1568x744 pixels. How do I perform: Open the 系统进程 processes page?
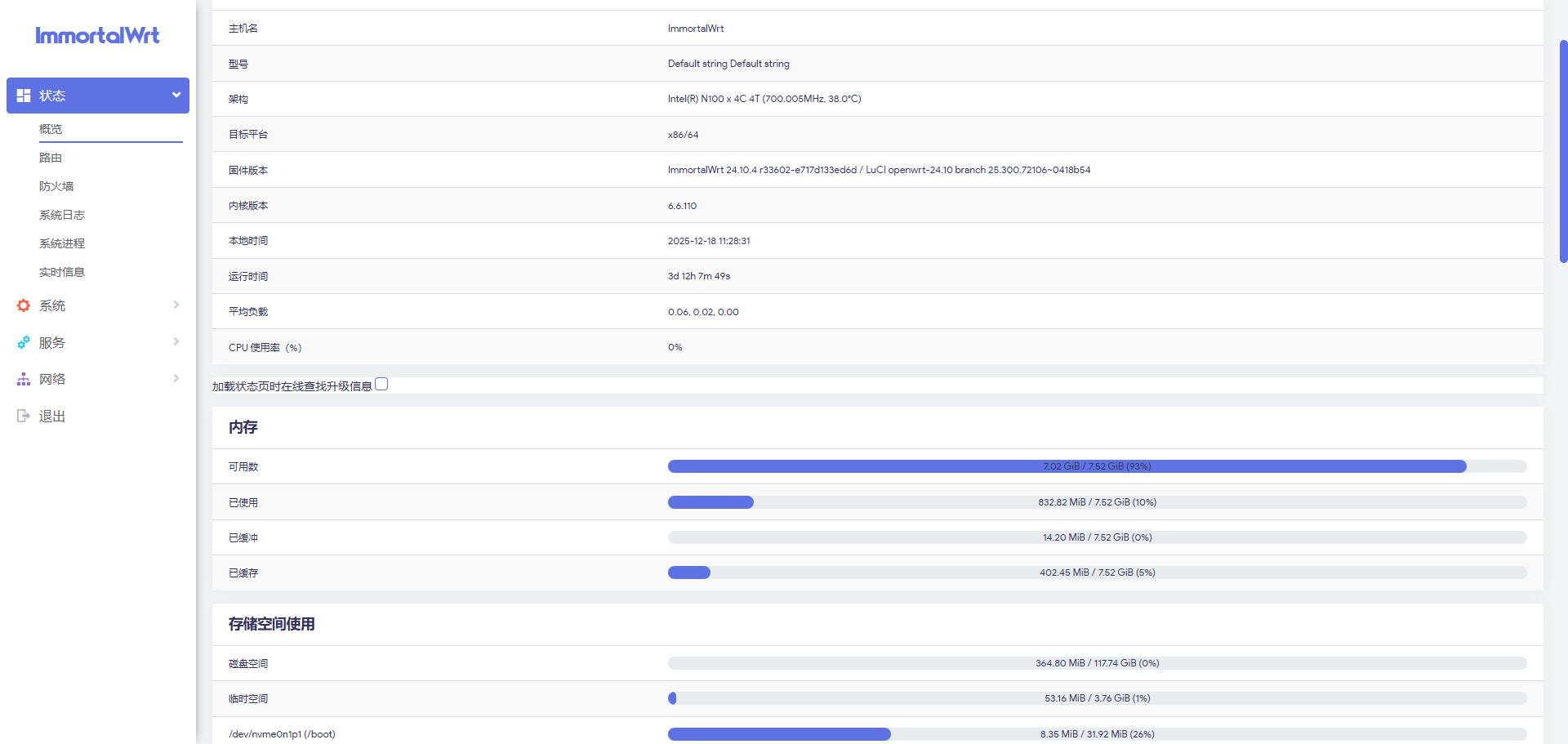point(62,243)
